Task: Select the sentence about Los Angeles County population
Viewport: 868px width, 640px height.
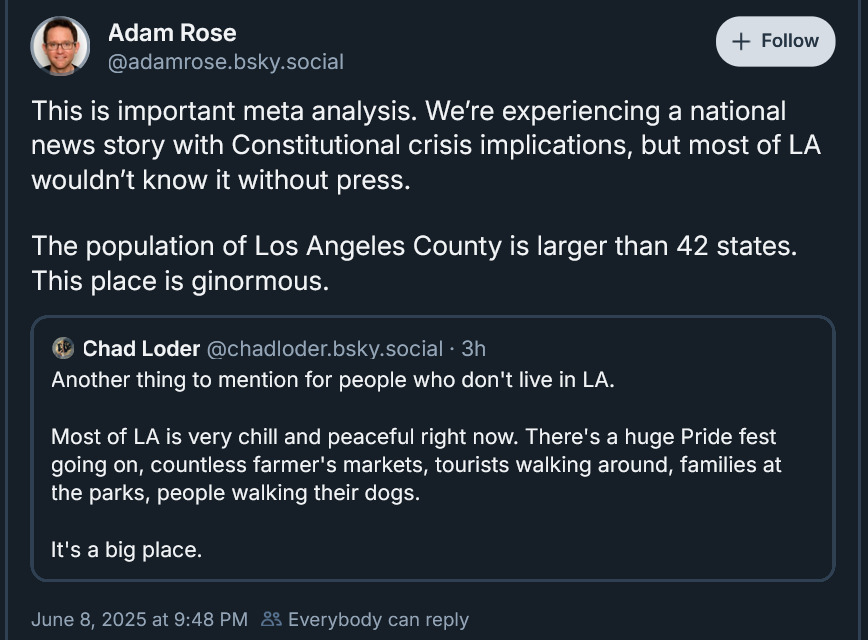Action: [414, 246]
